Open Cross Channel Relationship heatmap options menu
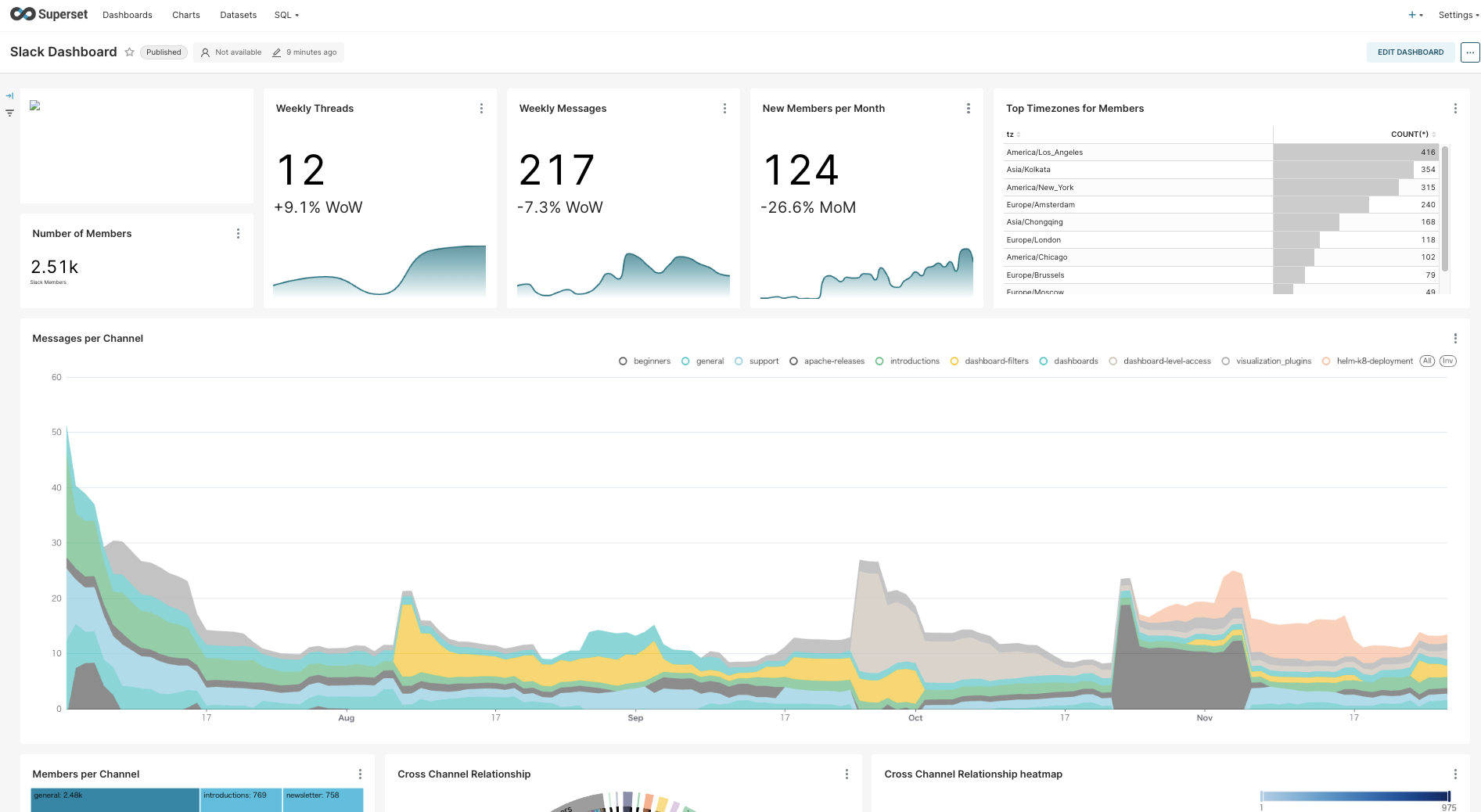1481x812 pixels. 1455,774
